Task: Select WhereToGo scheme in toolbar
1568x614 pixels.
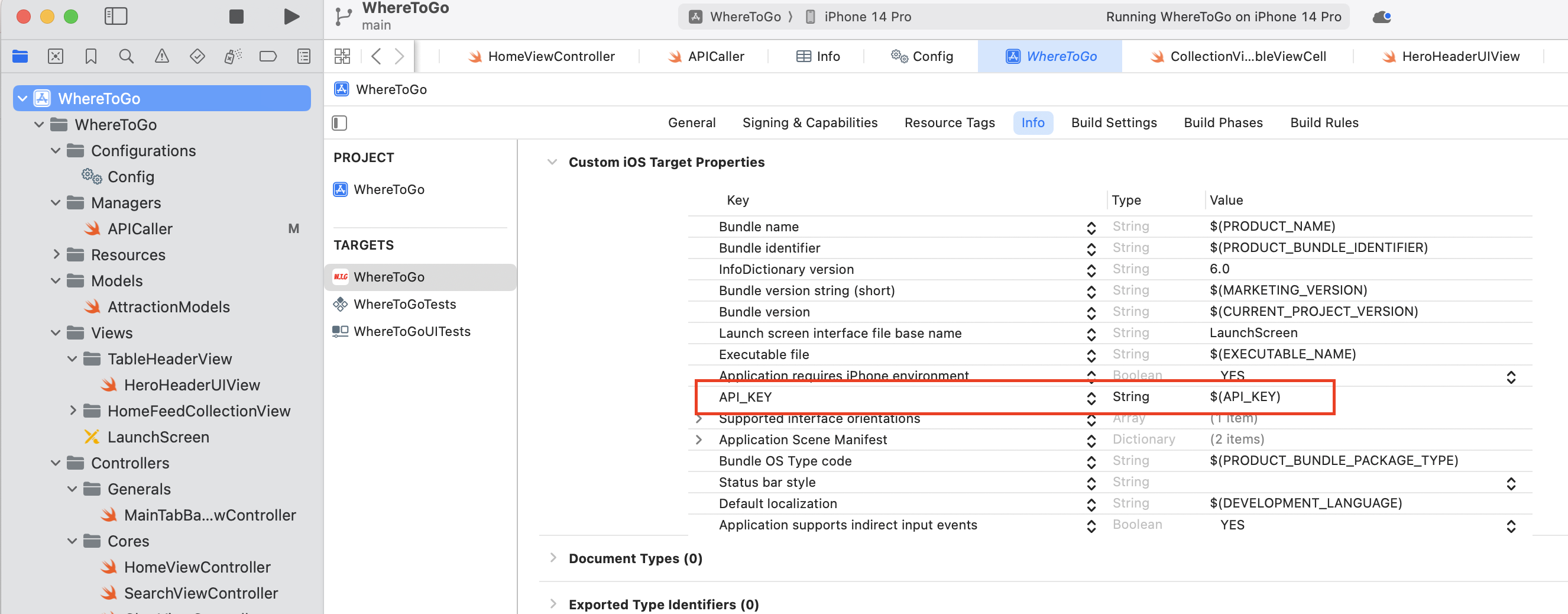Action: coord(735,17)
